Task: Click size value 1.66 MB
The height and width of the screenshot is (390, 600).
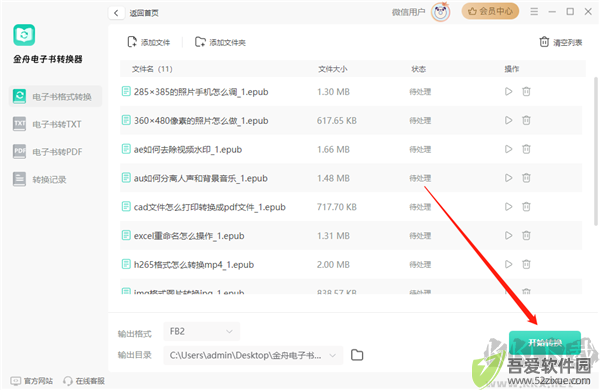Action: pos(333,149)
